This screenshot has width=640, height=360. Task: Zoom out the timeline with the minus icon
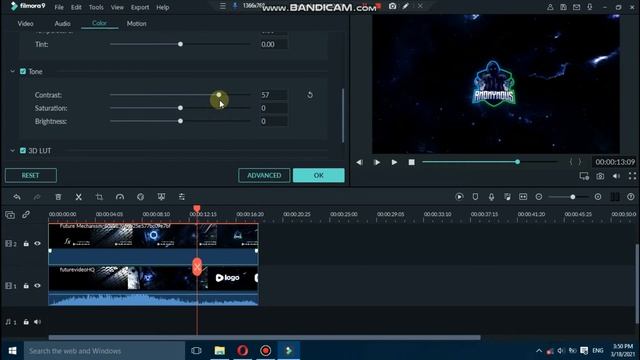(x=539, y=197)
